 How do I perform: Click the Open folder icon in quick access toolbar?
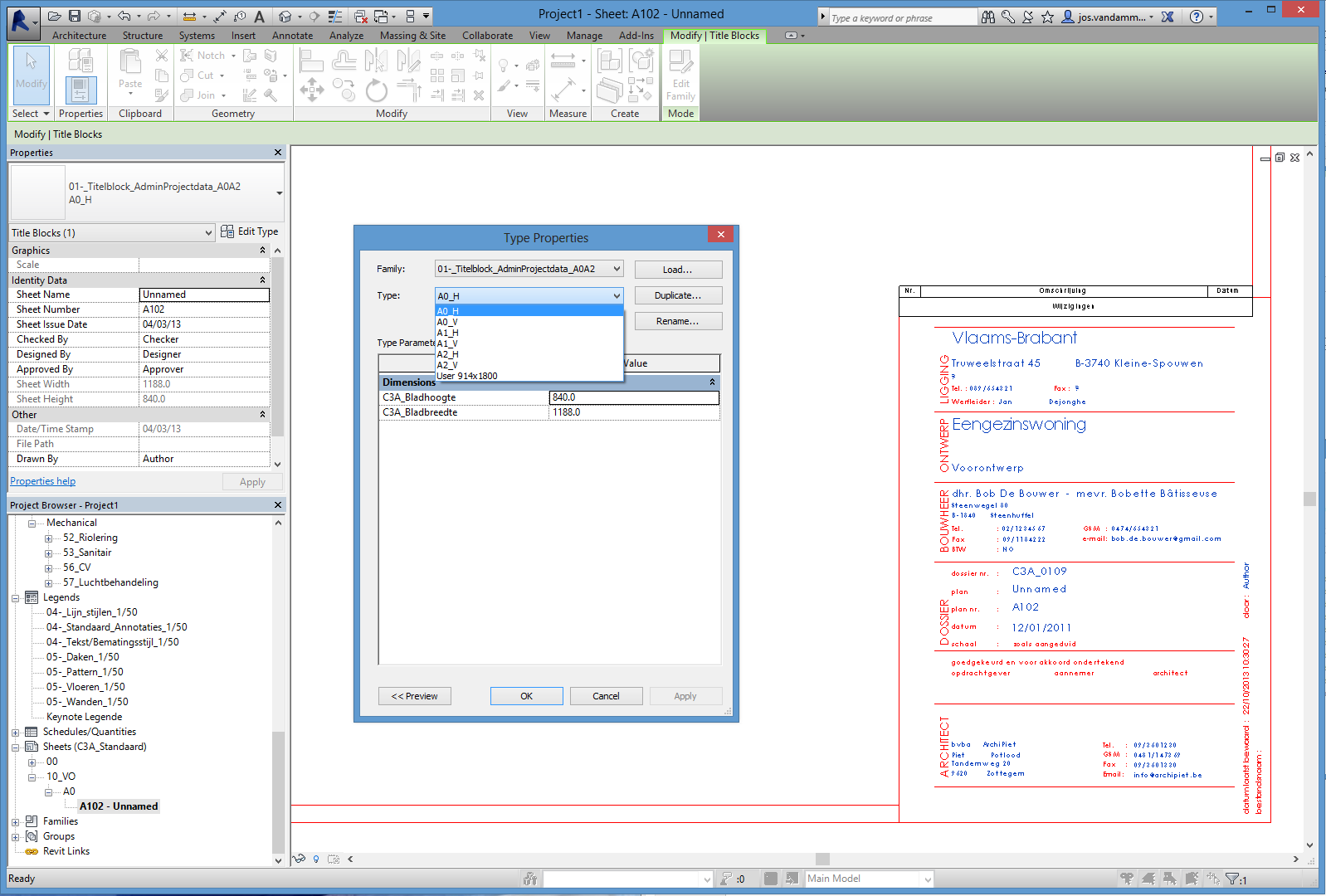[55, 17]
